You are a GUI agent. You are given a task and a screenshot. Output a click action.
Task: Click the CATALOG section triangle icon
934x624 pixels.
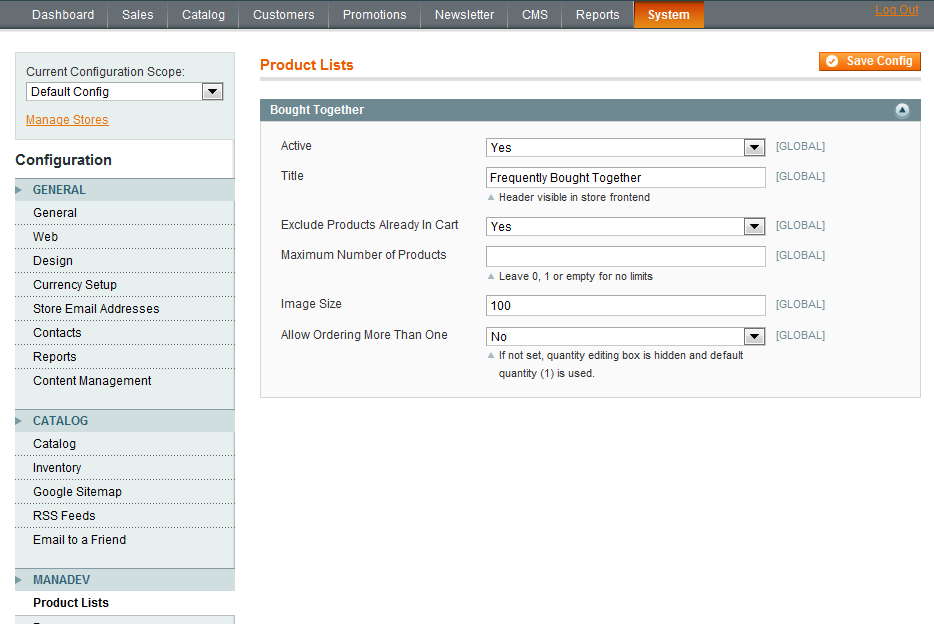(18, 421)
